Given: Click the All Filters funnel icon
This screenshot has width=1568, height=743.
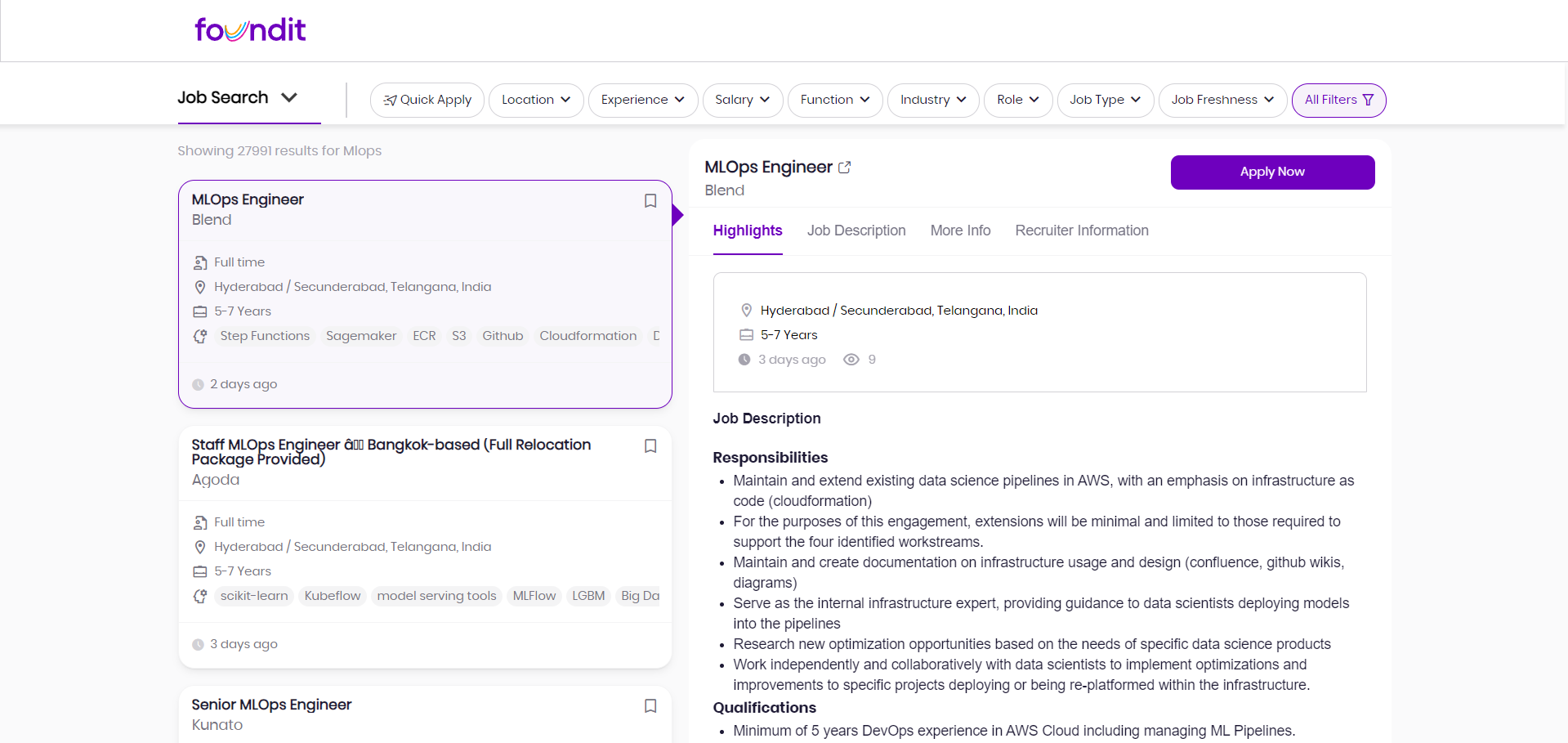Looking at the screenshot, I should coord(1369,100).
